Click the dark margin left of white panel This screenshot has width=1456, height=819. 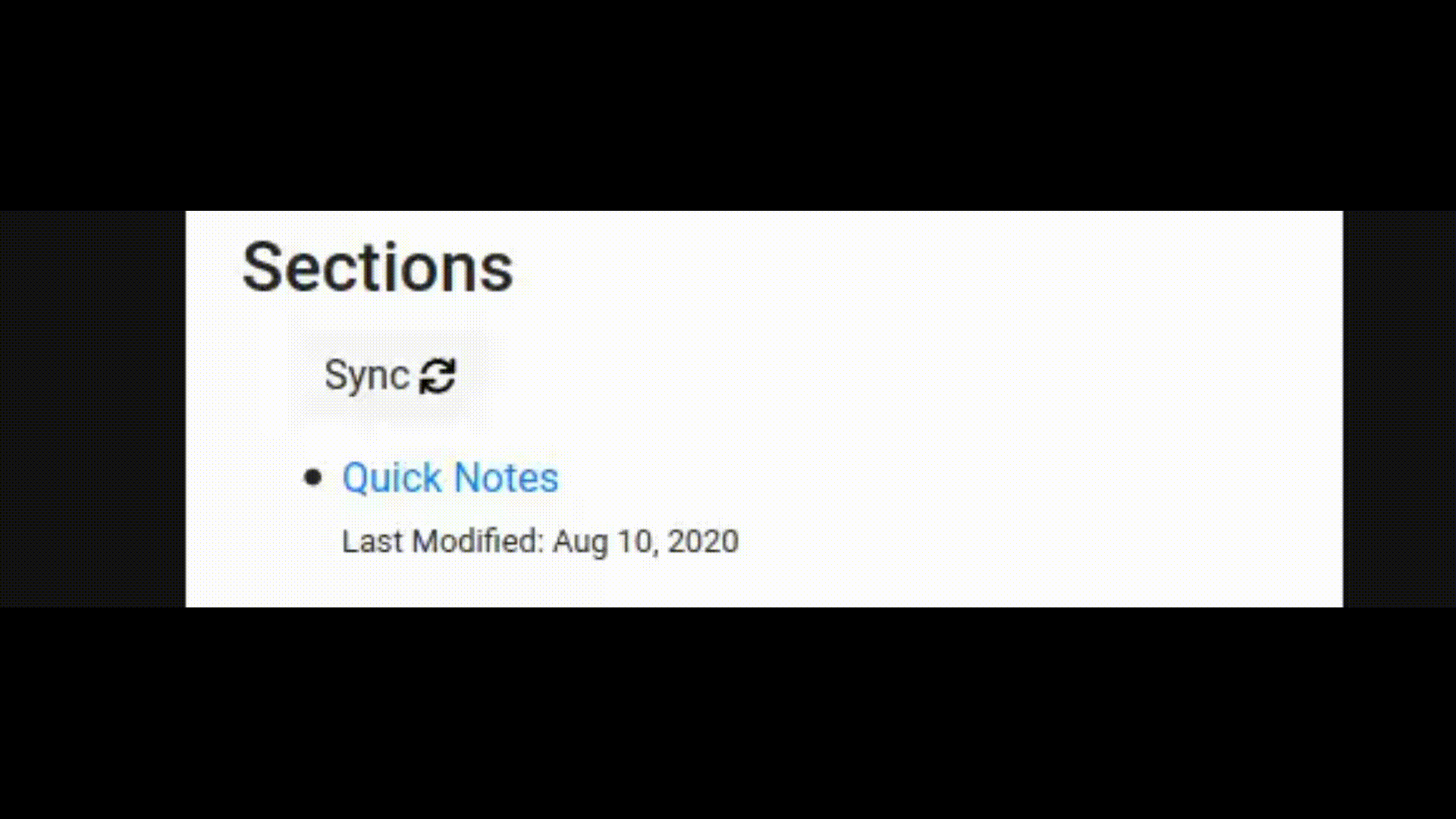coord(91,409)
